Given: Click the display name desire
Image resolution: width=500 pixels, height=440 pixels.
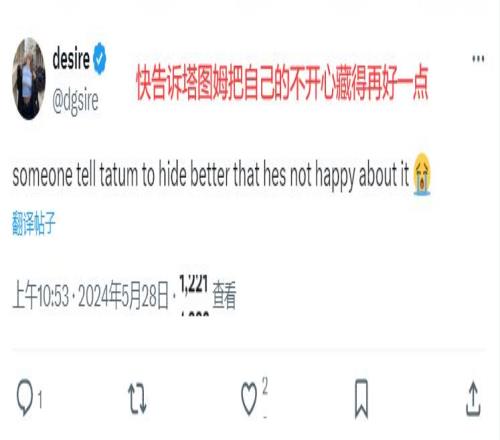Looking at the screenshot, I should (71, 59).
